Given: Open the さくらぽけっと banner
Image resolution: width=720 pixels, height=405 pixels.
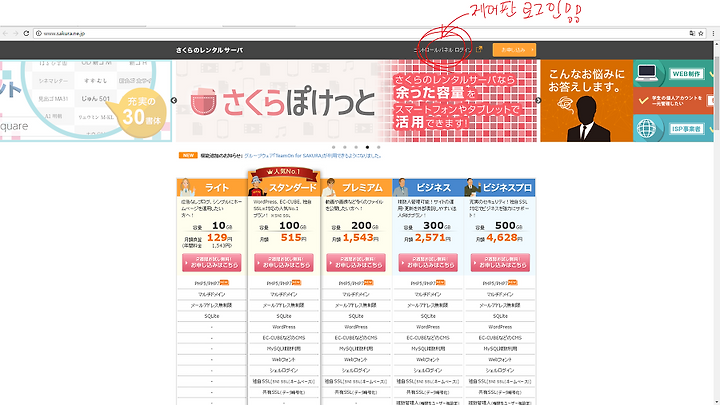Looking at the screenshot, I should click(x=356, y=101).
